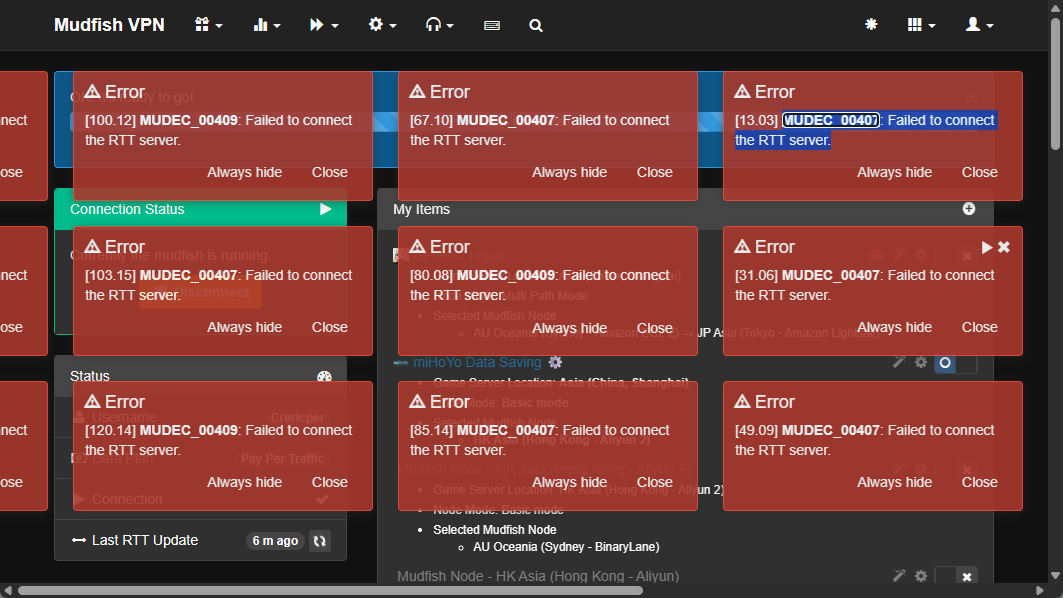Open the miHoYo Data Saving item link
This screenshot has height=598, width=1063.
(477, 362)
